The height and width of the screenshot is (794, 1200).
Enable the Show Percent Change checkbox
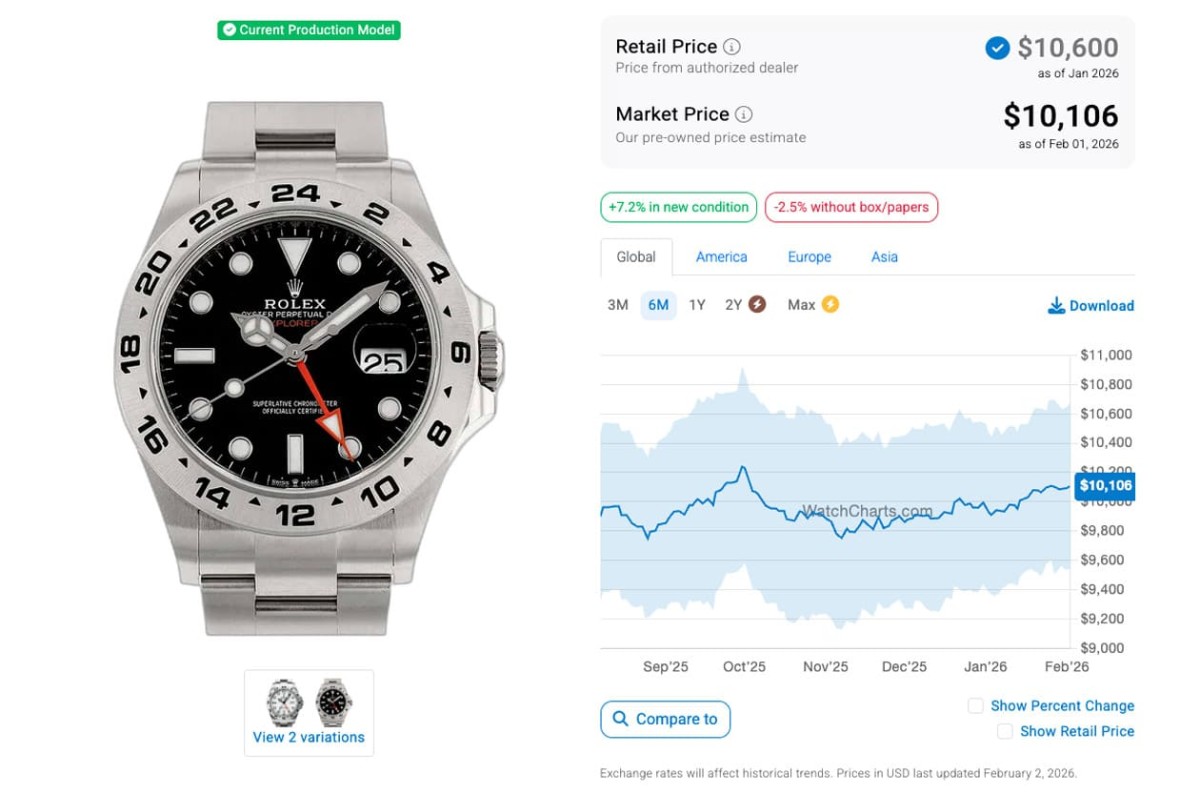976,706
